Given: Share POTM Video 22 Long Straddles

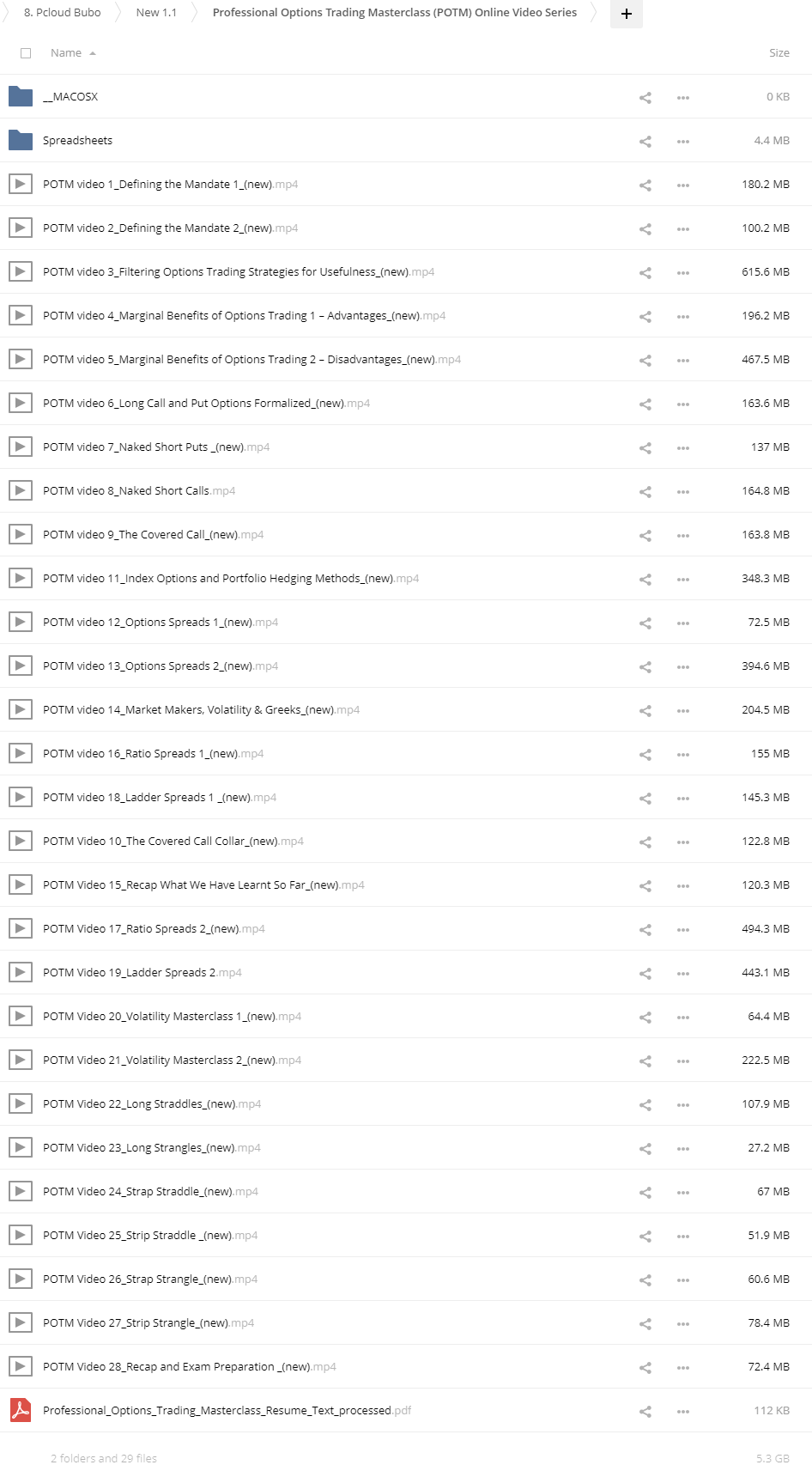Looking at the screenshot, I should pos(645,1105).
